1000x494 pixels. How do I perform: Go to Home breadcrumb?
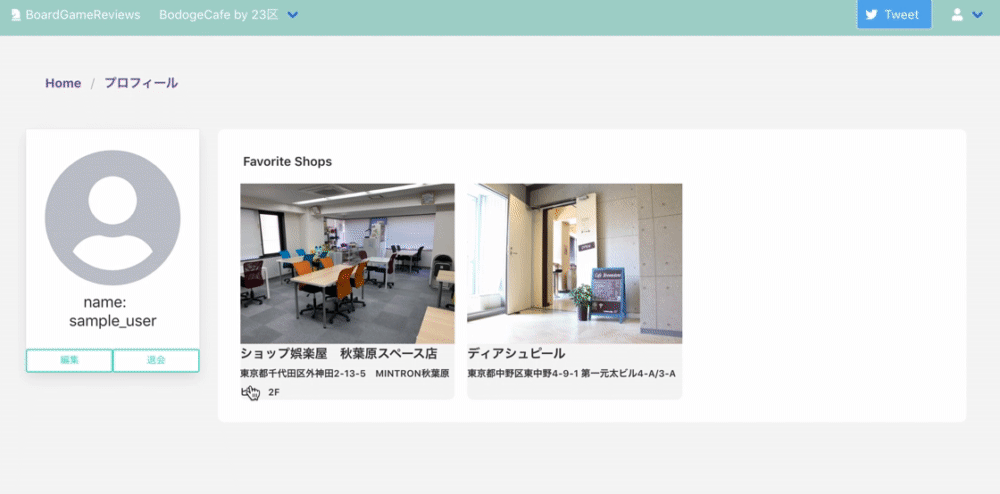tap(63, 84)
